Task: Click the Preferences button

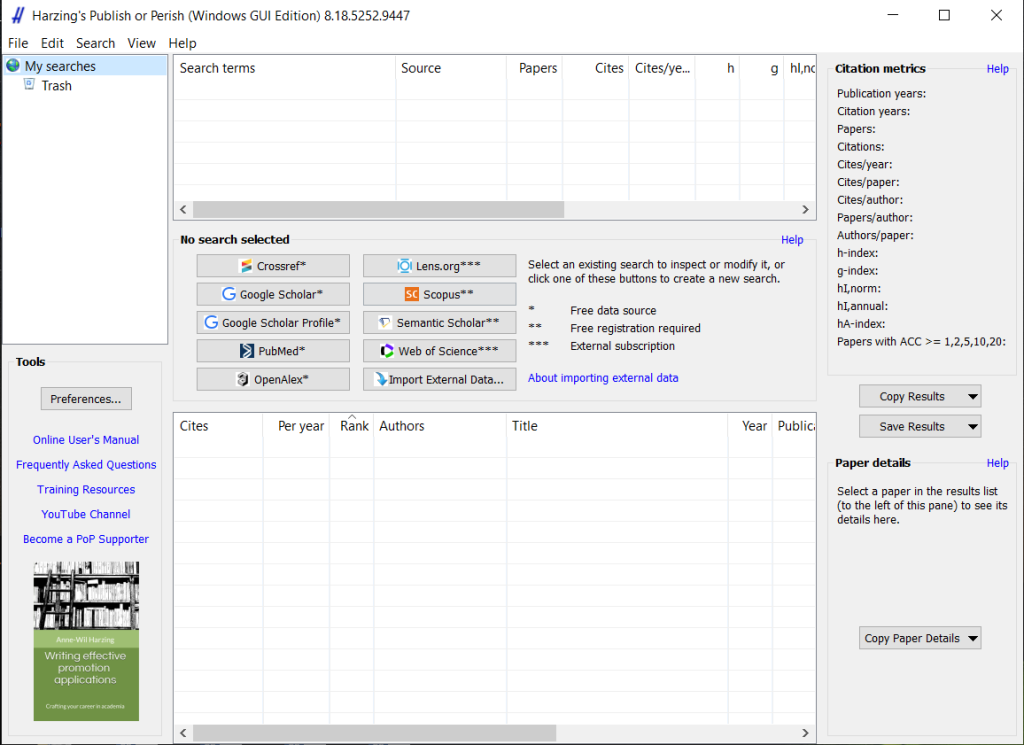Action: 85,399
